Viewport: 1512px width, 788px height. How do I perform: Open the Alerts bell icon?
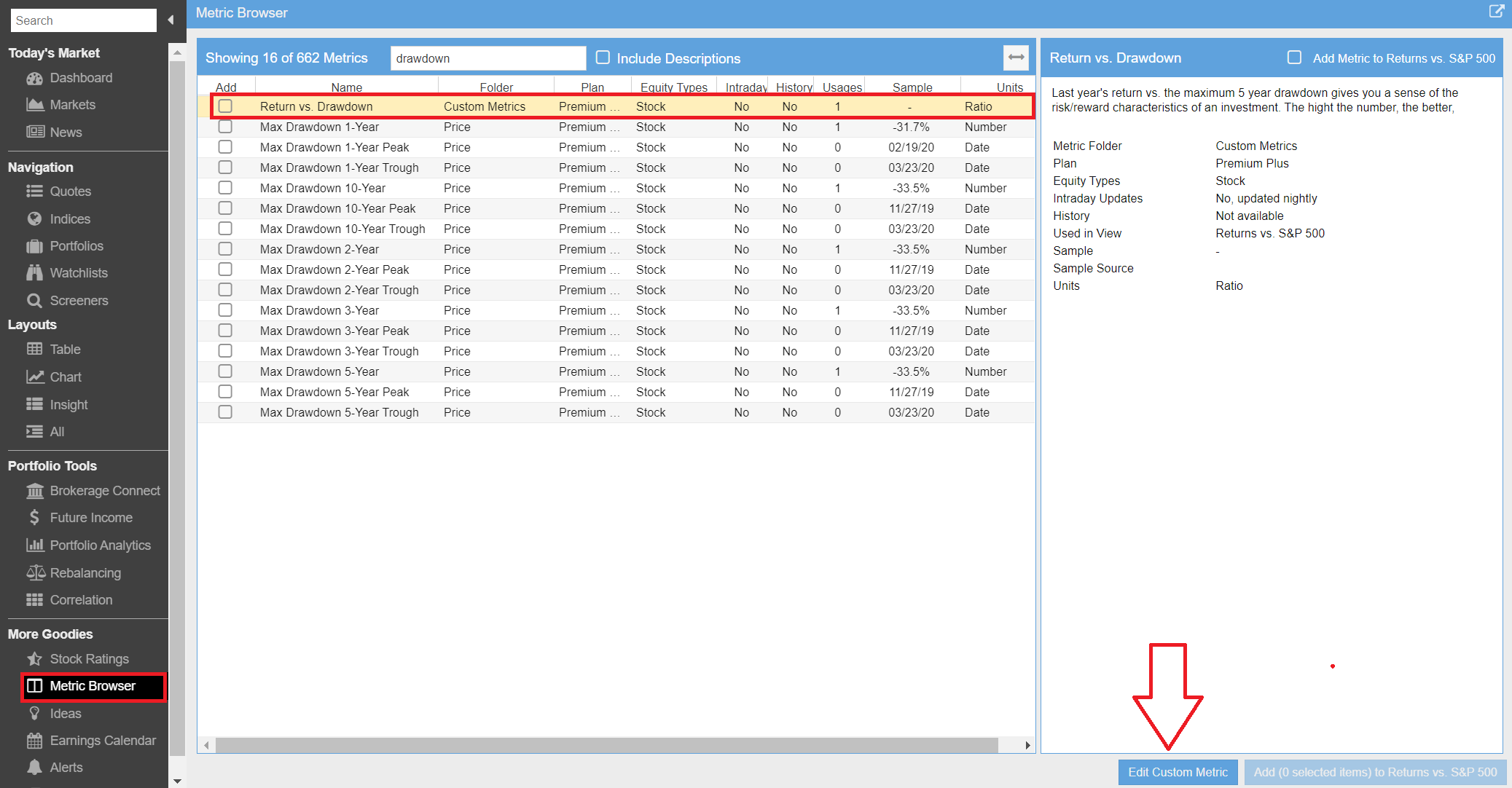[x=34, y=768]
